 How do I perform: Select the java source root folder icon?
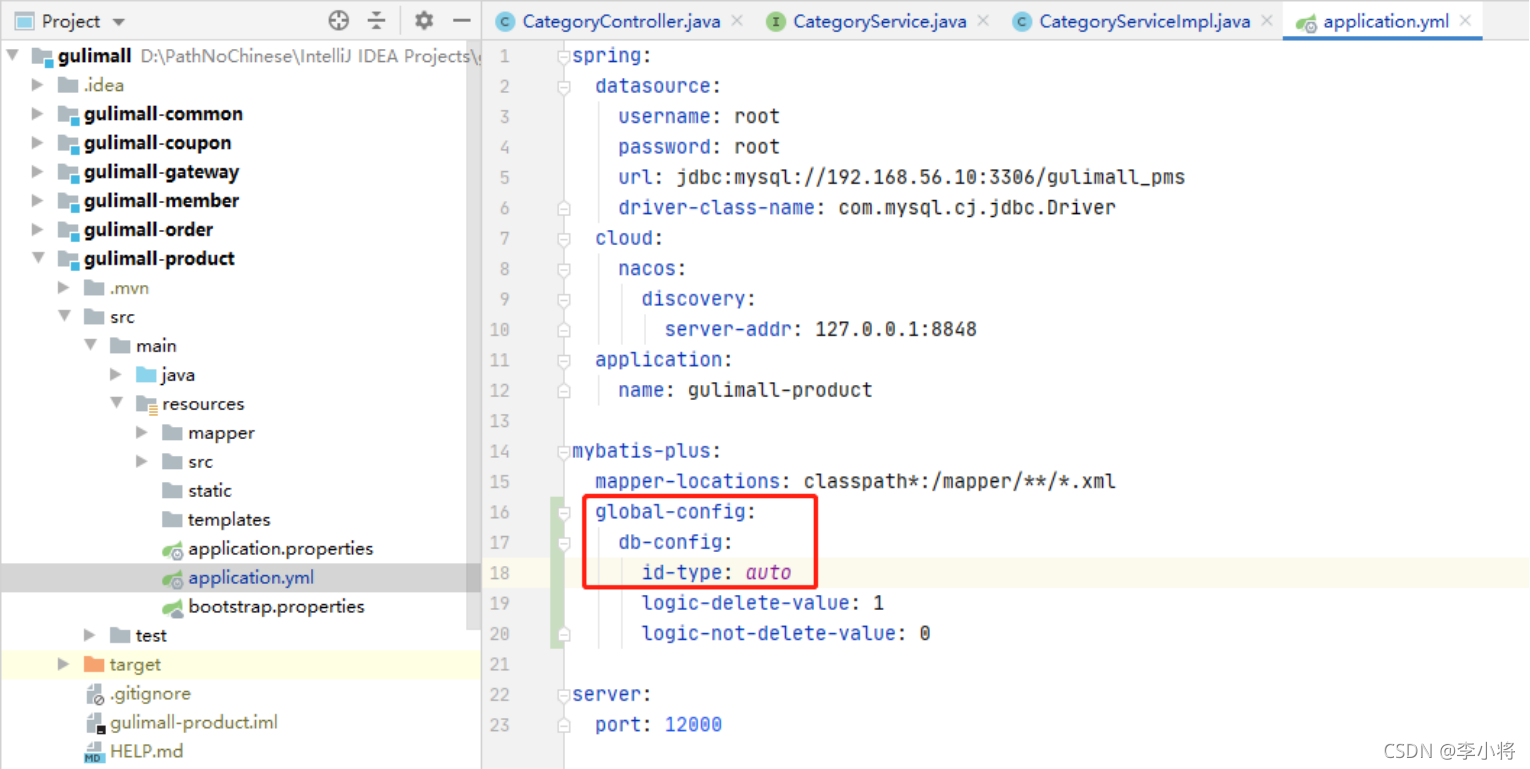point(146,375)
